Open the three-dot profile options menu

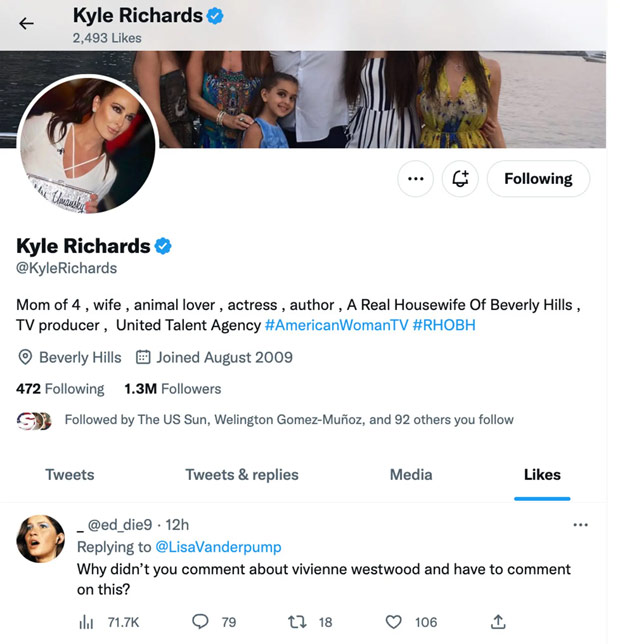tap(416, 179)
